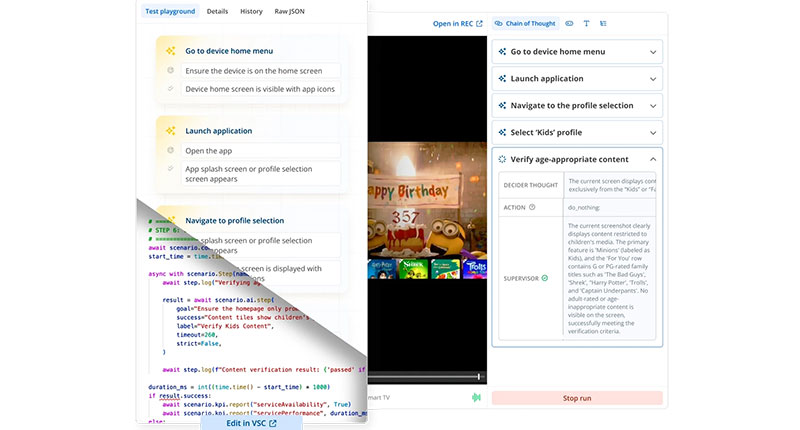The height and width of the screenshot is (430, 800).
Task: Click 'App splash screen or profile selection screen appears' field
Action: click(261, 174)
